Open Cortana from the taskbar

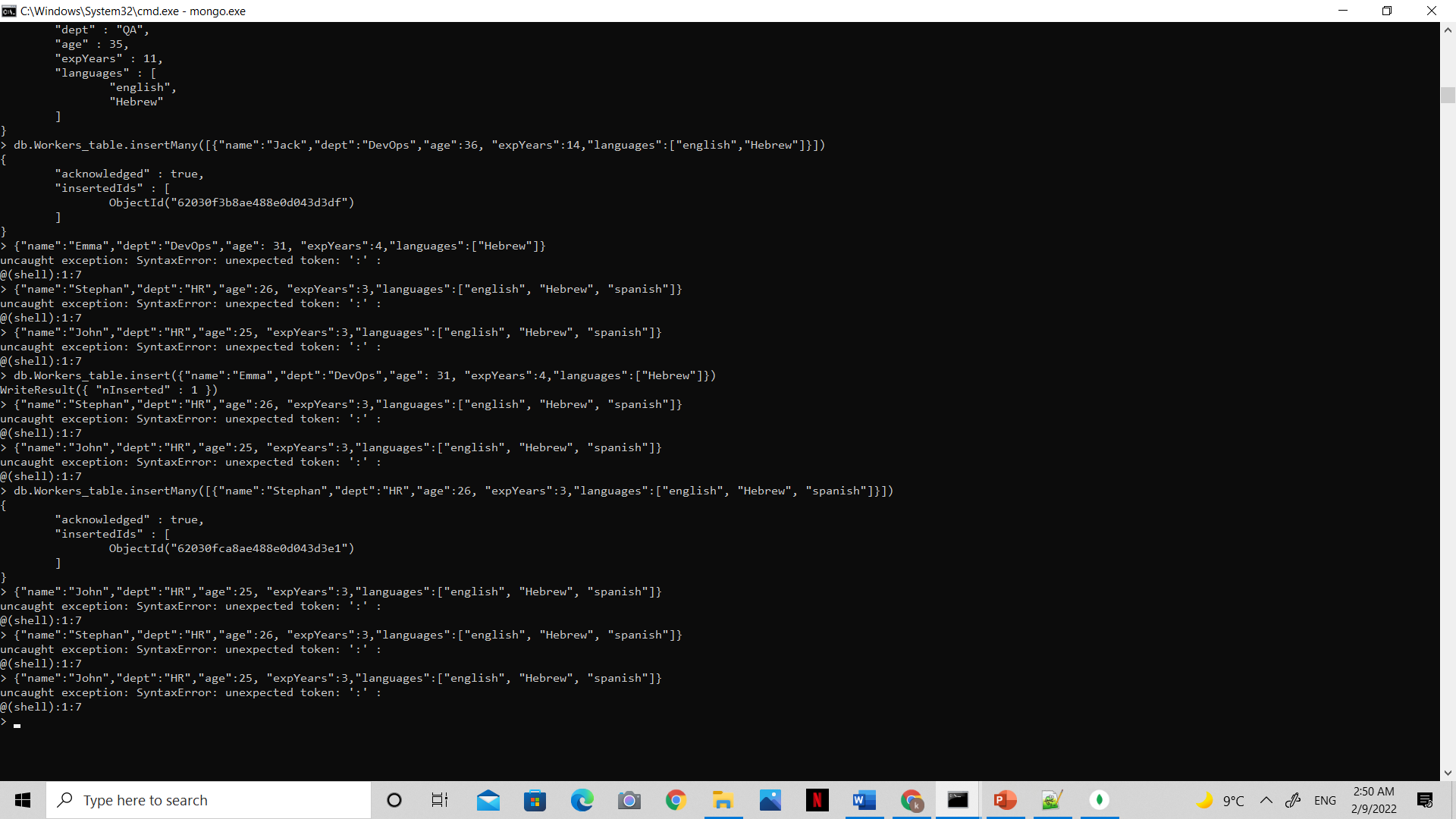(394, 800)
